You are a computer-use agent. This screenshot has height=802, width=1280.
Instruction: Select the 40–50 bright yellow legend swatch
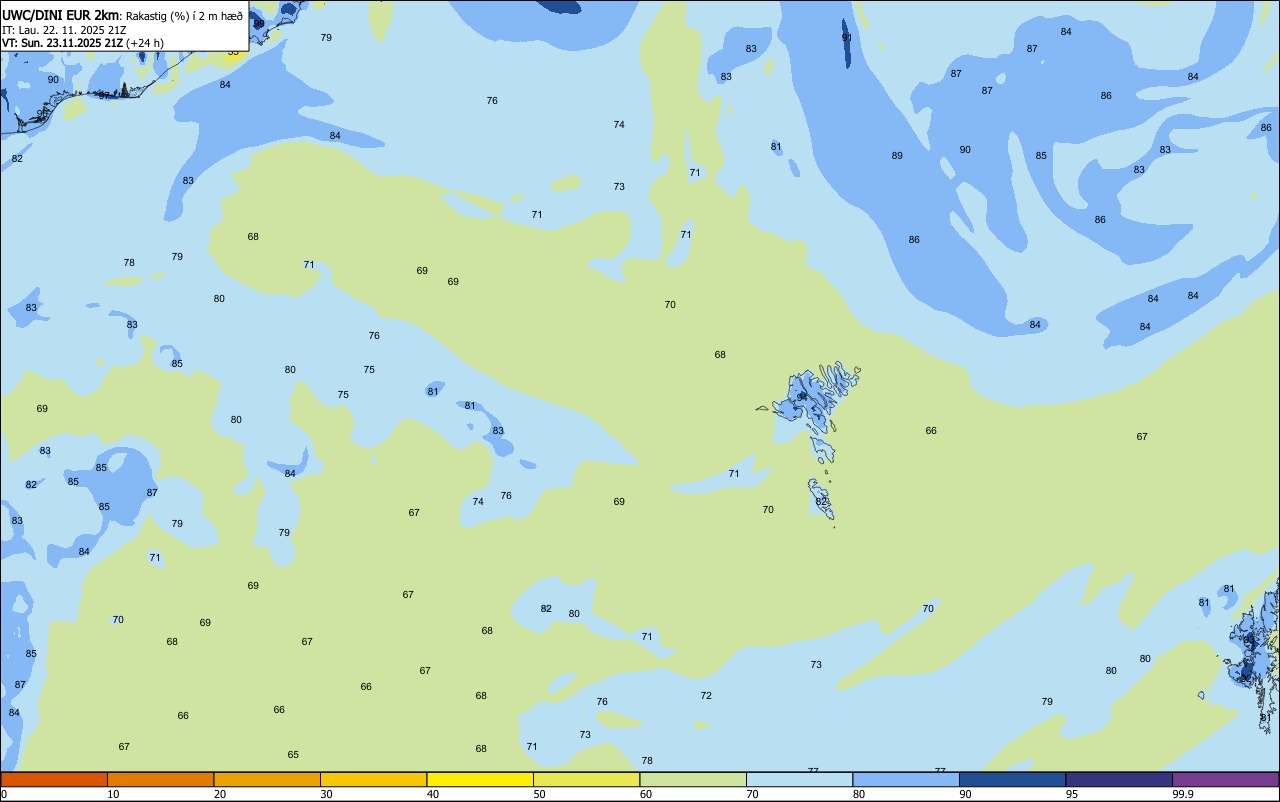(480, 779)
